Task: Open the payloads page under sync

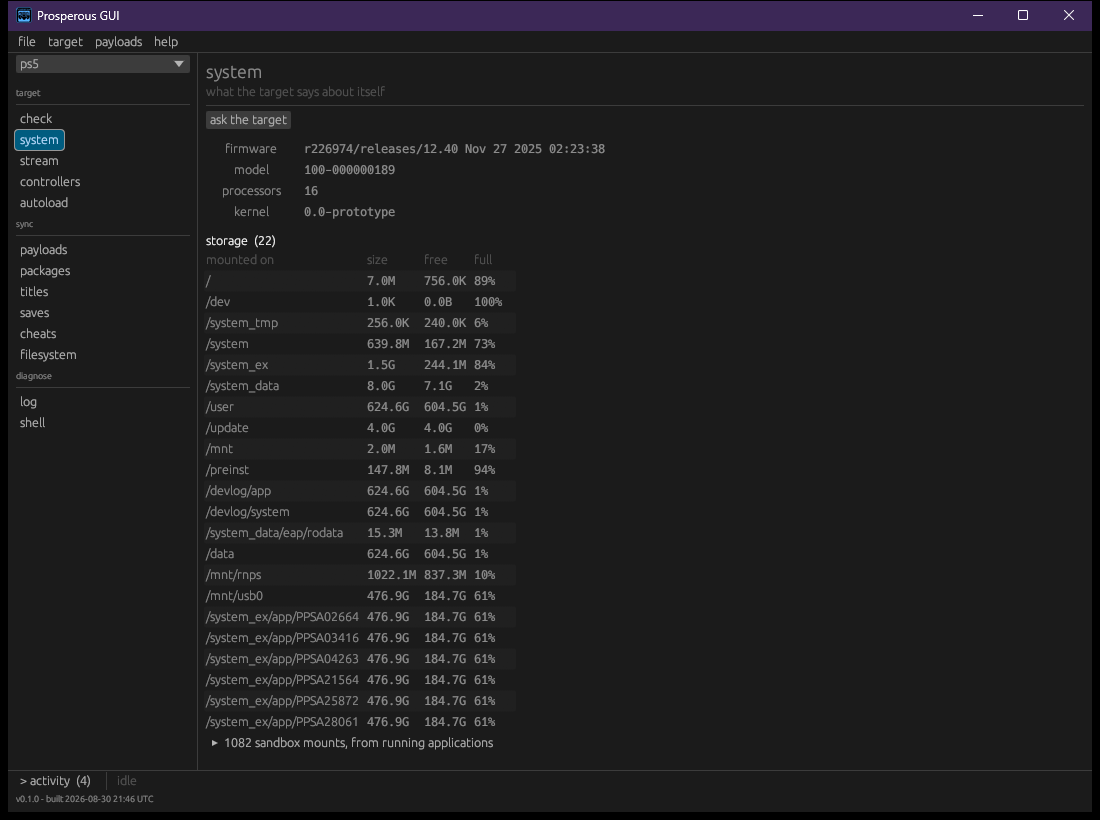Action: (x=43, y=250)
